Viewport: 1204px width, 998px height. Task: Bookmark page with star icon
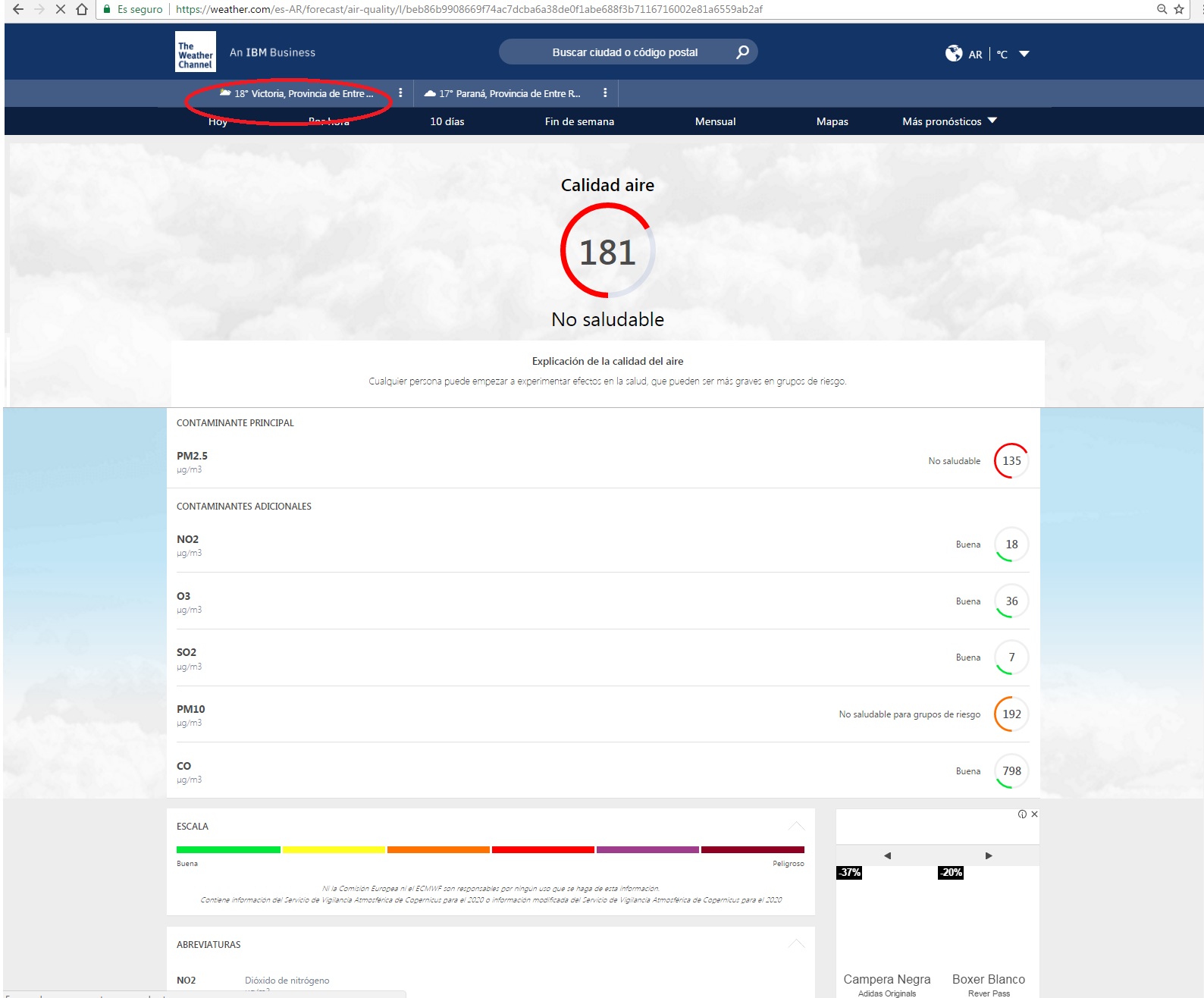[x=1179, y=9]
